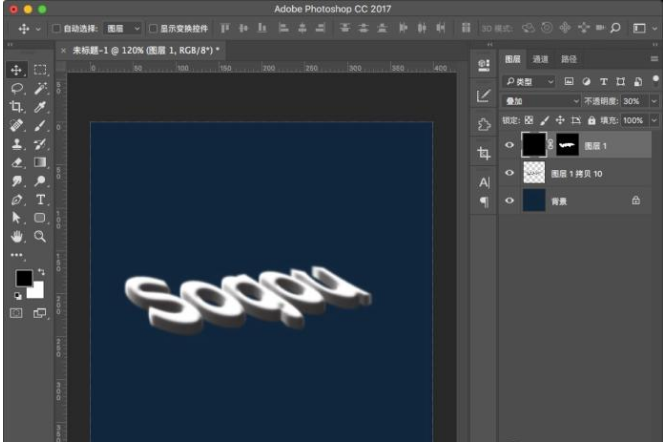Viewport: 664px width, 442px height.
Task: Hide the 背景 layer using its eye icon
Action: click(509, 200)
